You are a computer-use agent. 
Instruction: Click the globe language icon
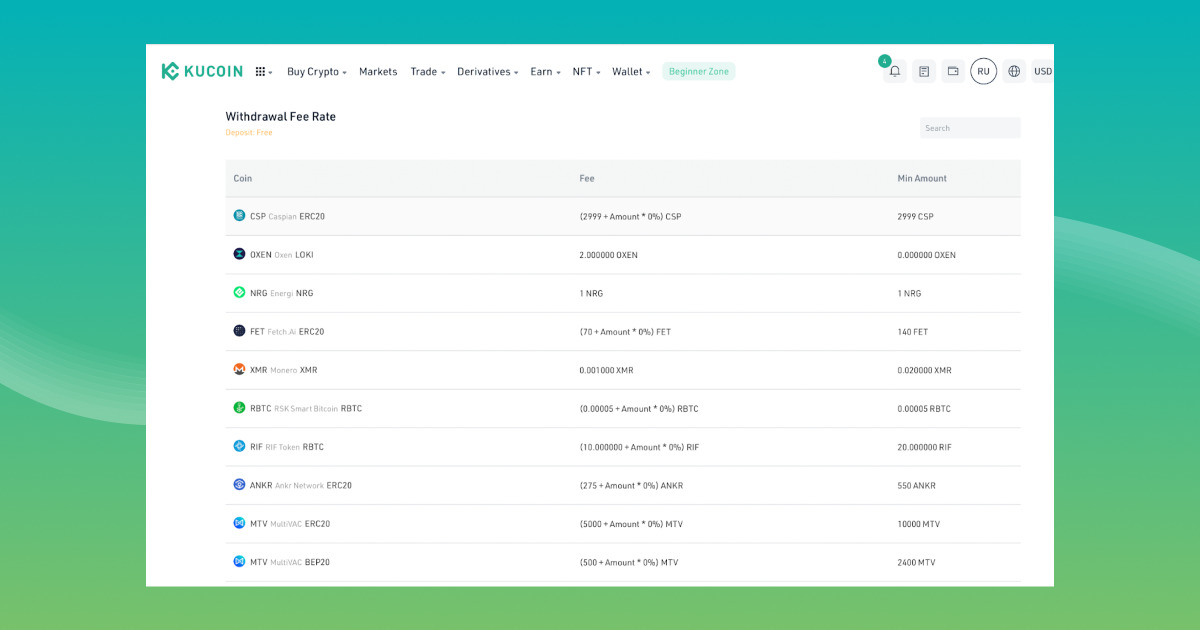coord(1014,71)
